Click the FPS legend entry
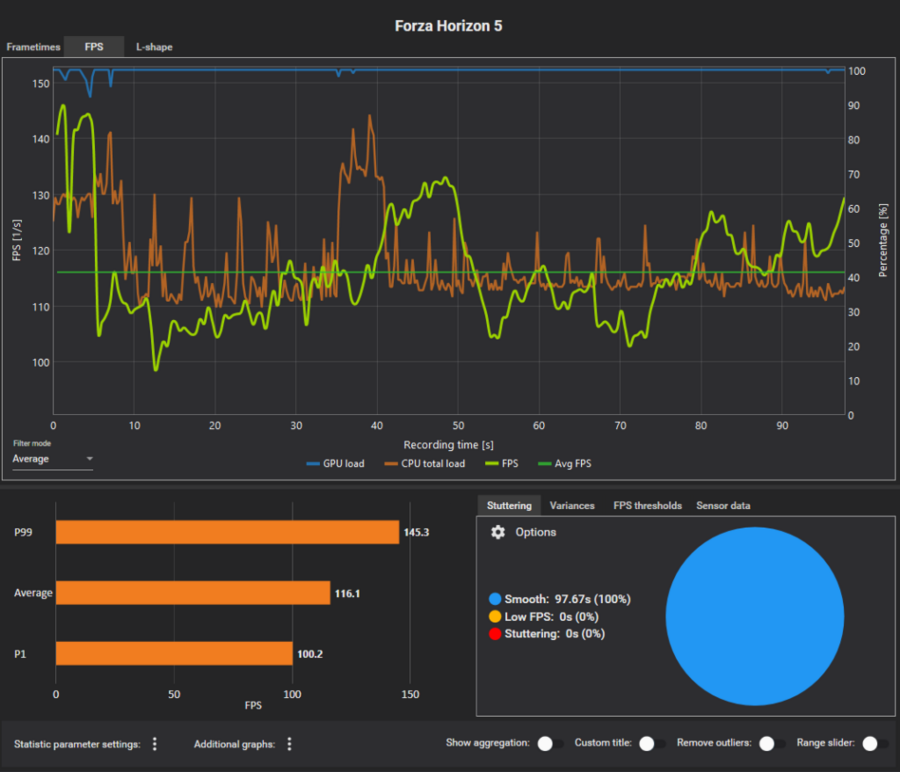The width and height of the screenshot is (900, 772). 502,464
